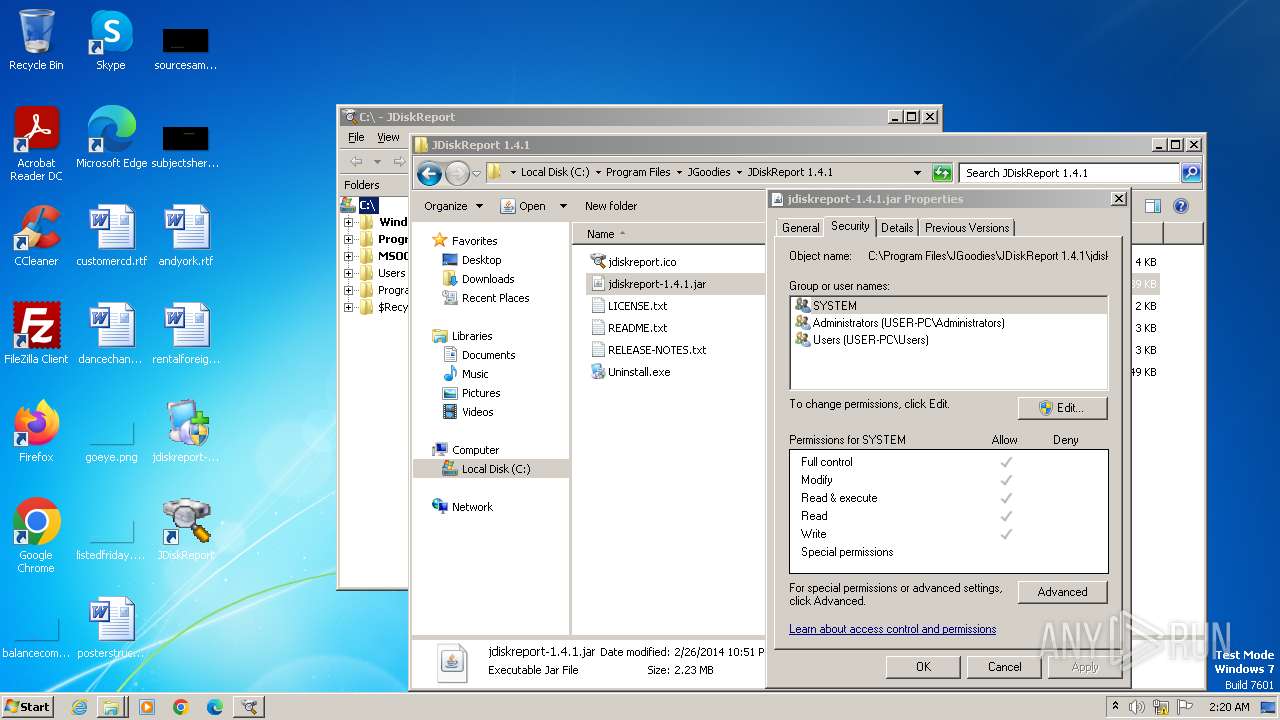1280x720 pixels.
Task: Launch CCleaner from desktop
Action: (x=36, y=236)
